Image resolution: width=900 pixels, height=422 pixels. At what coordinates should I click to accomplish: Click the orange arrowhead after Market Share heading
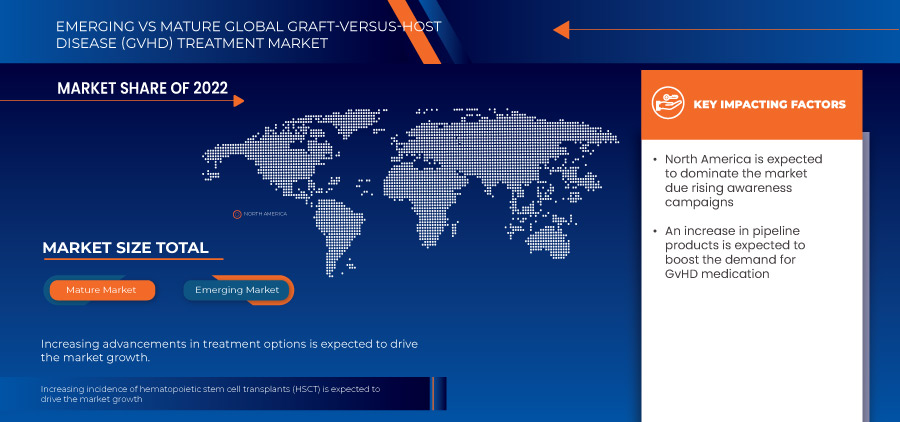click(237, 101)
